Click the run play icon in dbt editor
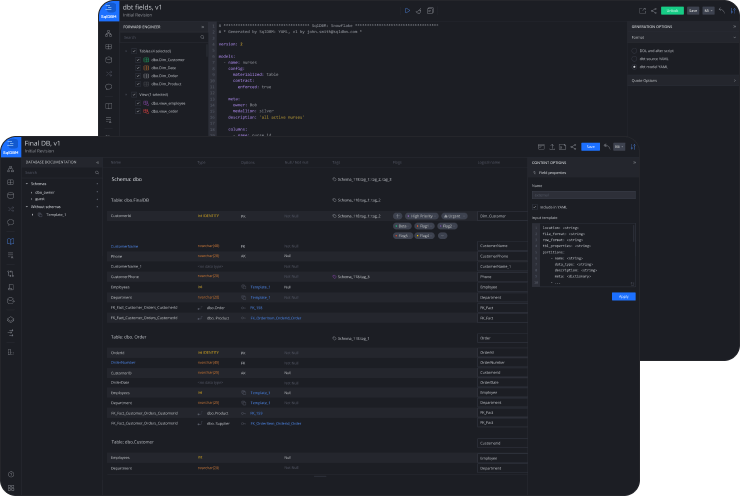 (406, 10)
